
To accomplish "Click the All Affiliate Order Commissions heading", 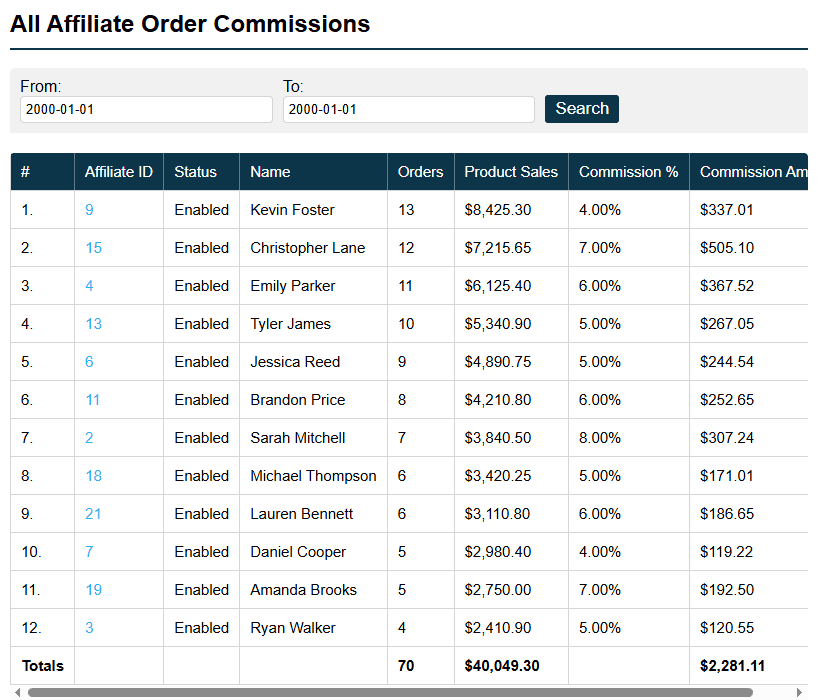I will (190, 24).
